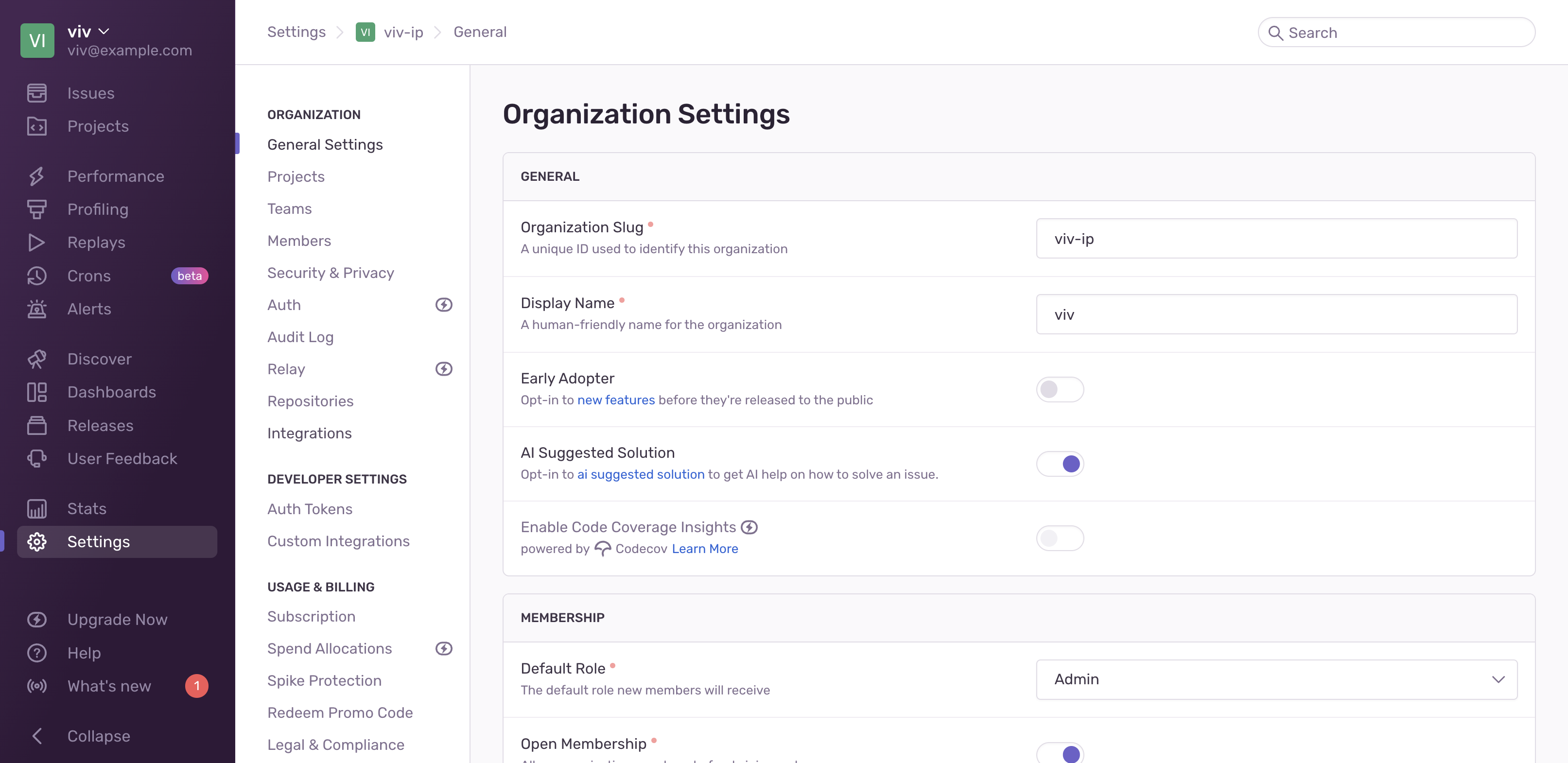Select Repositories in settings nav
The width and height of the screenshot is (1568, 763).
[x=311, y=401]
